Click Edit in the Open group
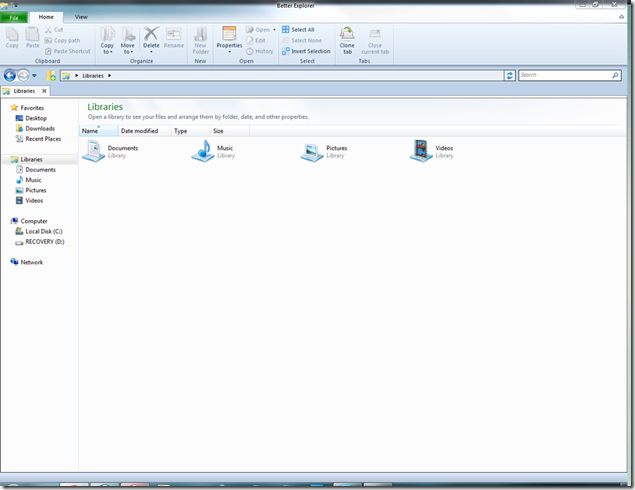Image resolution: width=635 pixels, height=490 pixels. click(x=256, y=40)
